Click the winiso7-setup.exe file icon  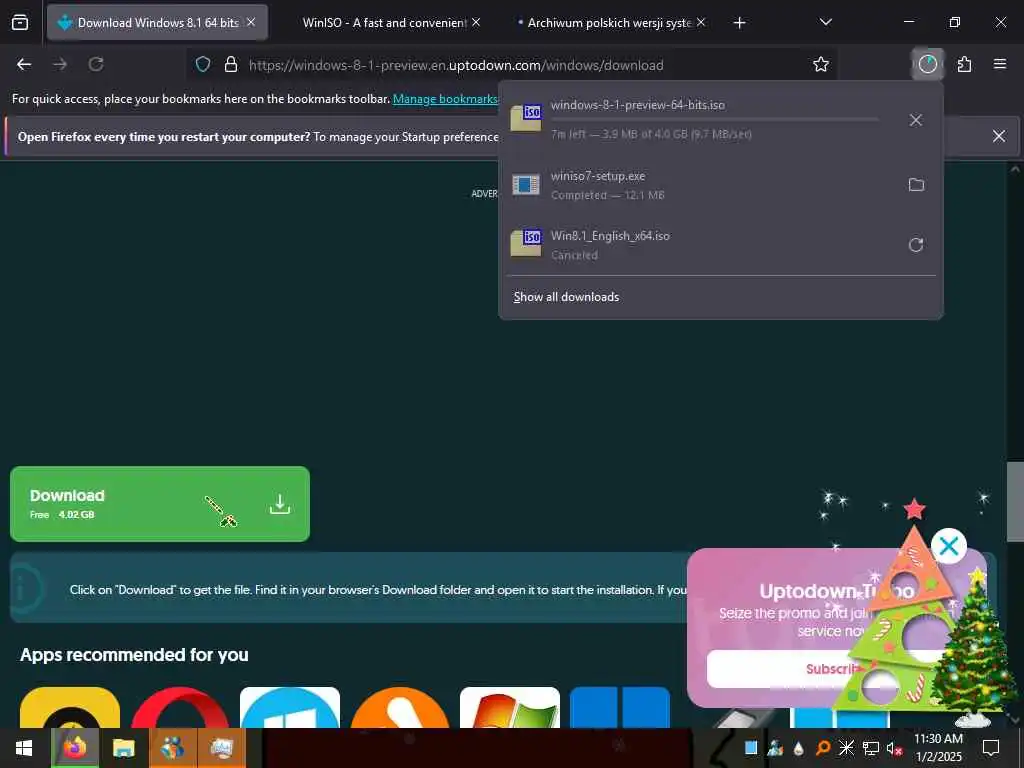pyautogui.click(x=526, y=185)
